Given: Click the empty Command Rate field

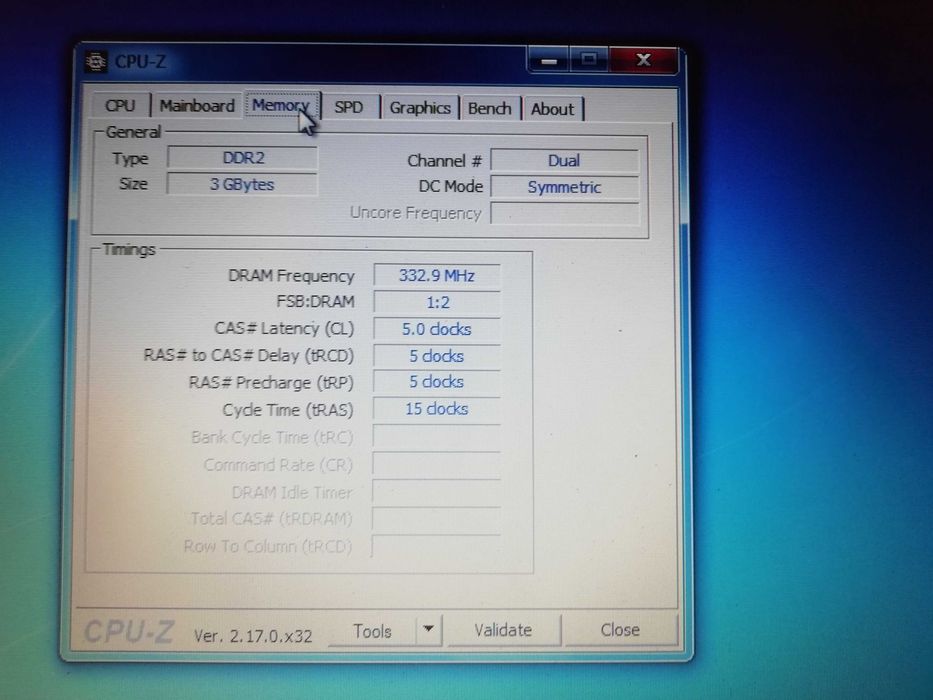Looking at the screenshot, I should (436, 464).
